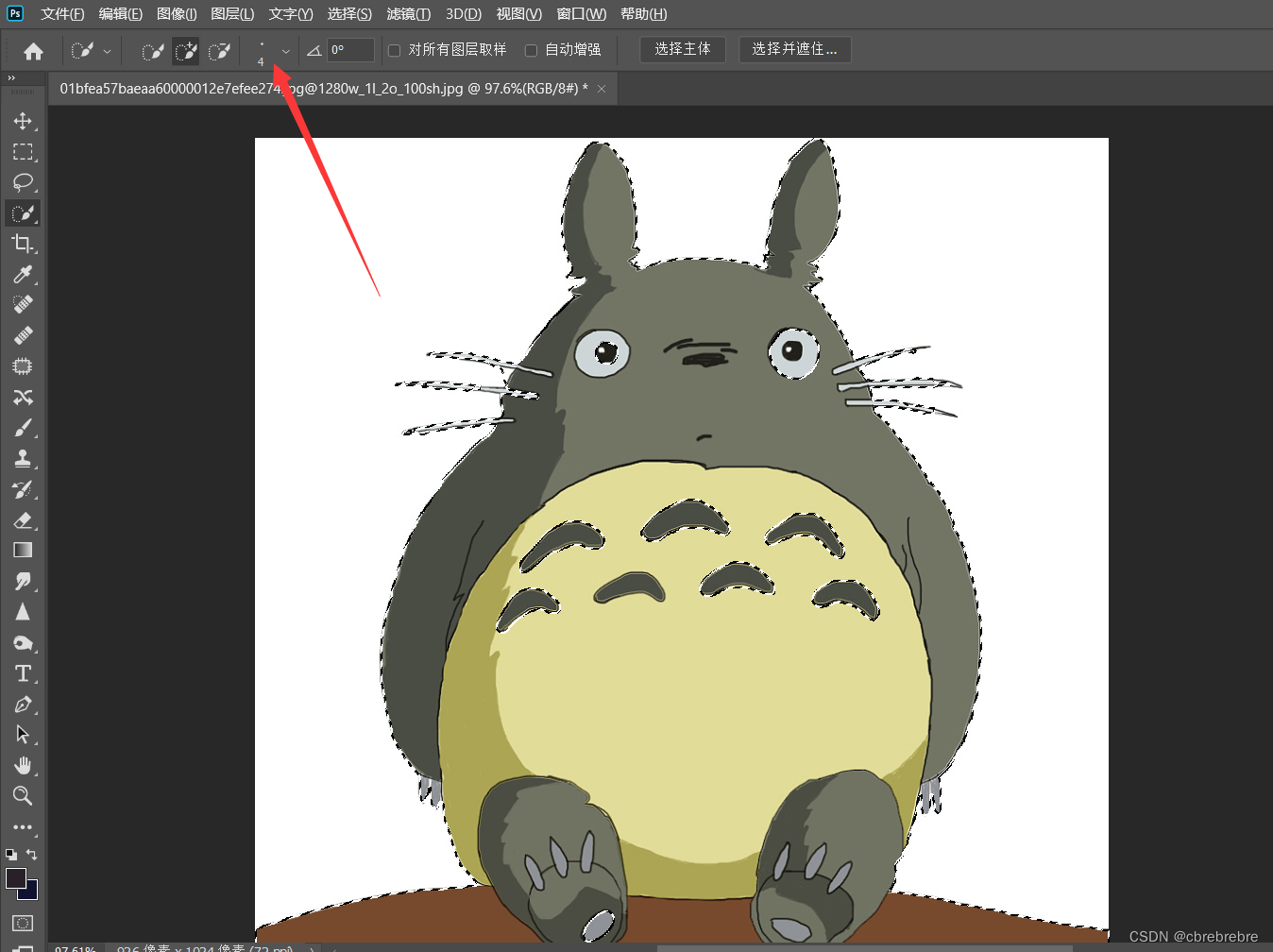This screenshot has height=952, width=1273.
Task: Select the Crop tool
Action: tap(23, 244)
